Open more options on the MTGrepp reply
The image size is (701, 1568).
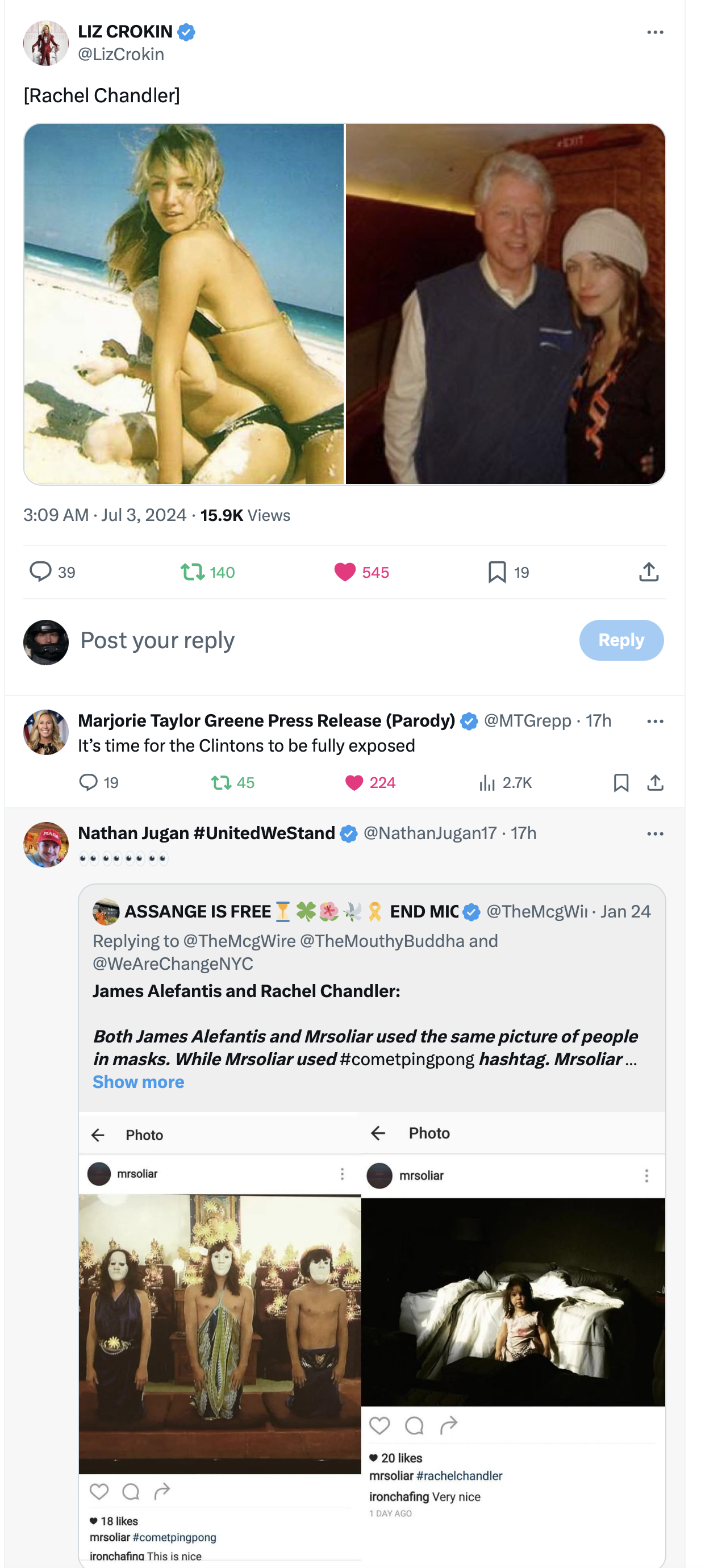(655, 722)
